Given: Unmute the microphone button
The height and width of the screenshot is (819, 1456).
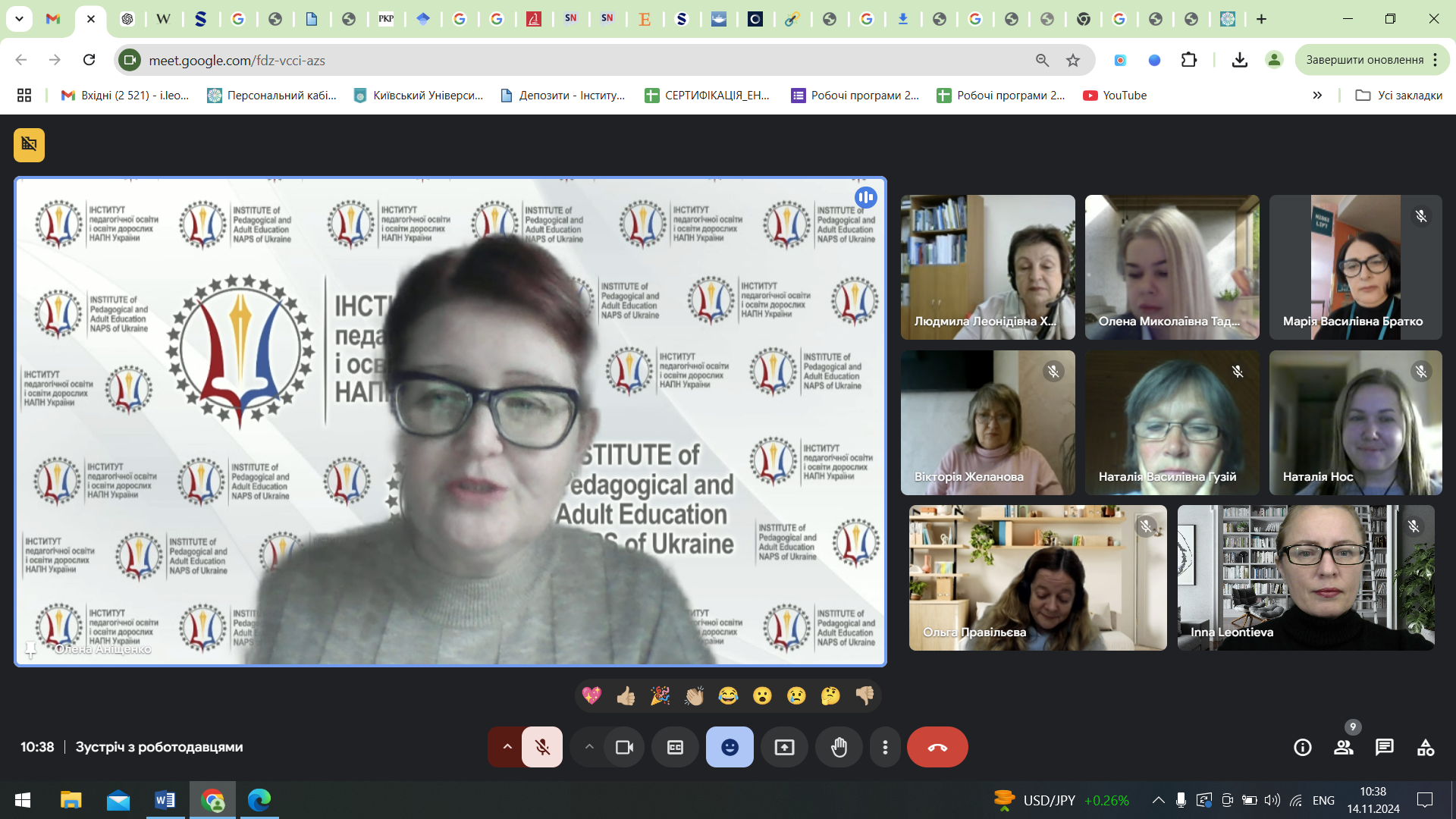Looking at the screenshot, I should click(542, 747).
